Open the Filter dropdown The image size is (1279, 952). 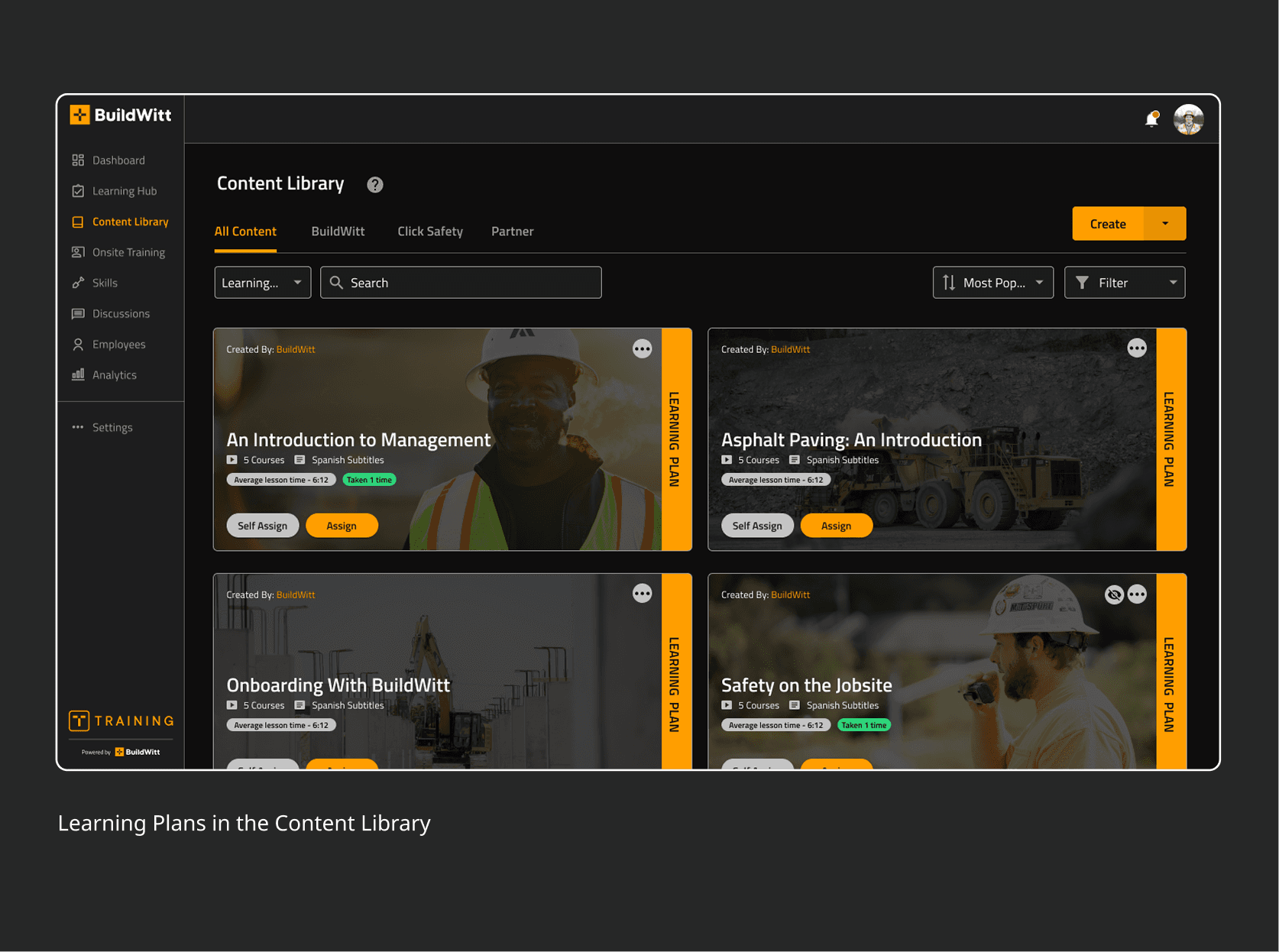1125,283
